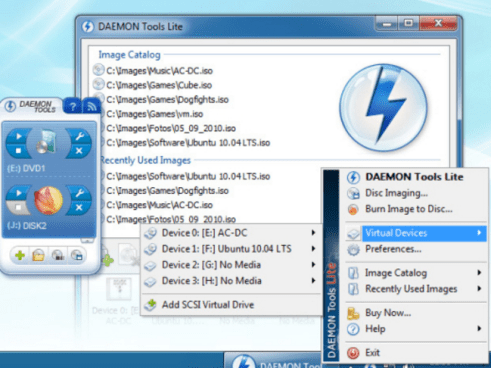491x368 pixels.
Task: Click the X icon for DISK2 drive
Action: pyautogui.click(x=79, y=207)
